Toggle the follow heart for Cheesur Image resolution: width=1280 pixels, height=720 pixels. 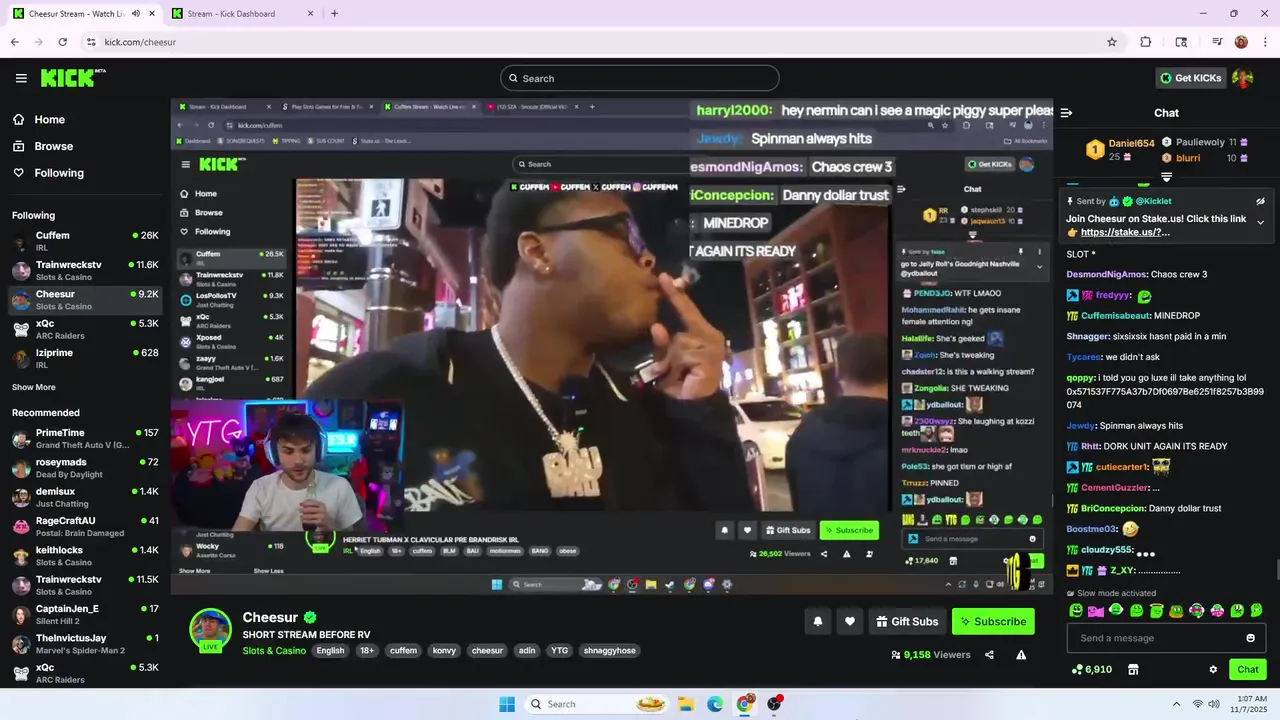[x=849, y=621]
